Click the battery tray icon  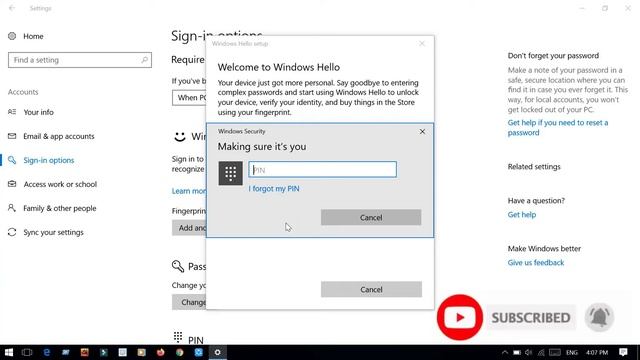[517, 352]
